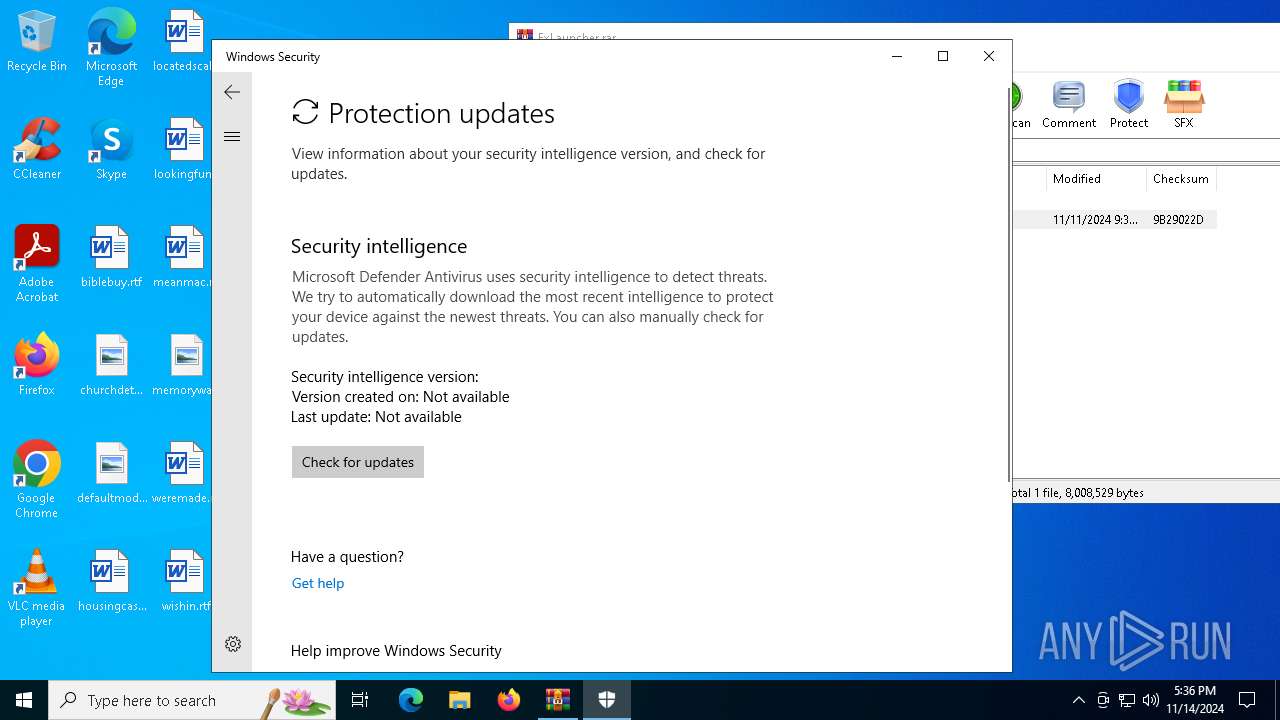The image size is (1280, 720).
Task: Open File Explorer from the taskbar
Action: pos(460,700)
